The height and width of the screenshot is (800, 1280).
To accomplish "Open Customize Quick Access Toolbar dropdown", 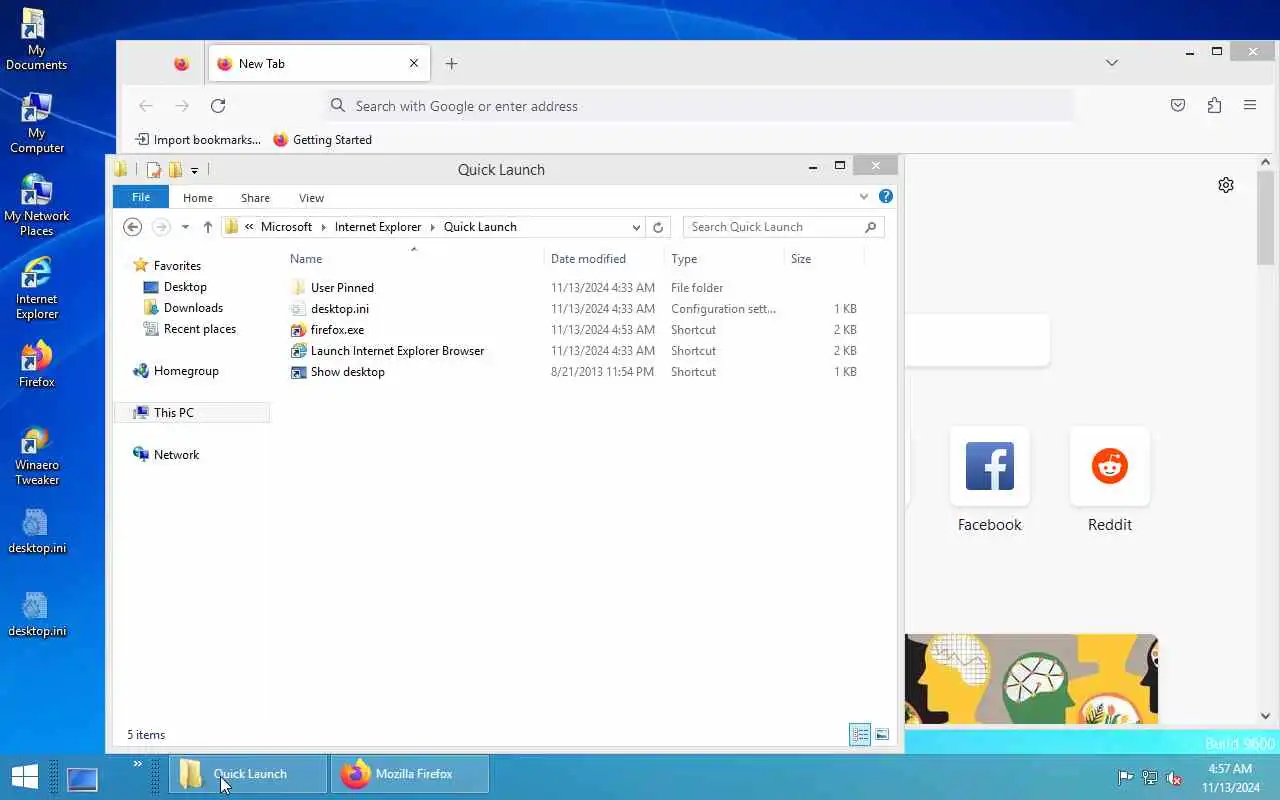I will (194, 171).
